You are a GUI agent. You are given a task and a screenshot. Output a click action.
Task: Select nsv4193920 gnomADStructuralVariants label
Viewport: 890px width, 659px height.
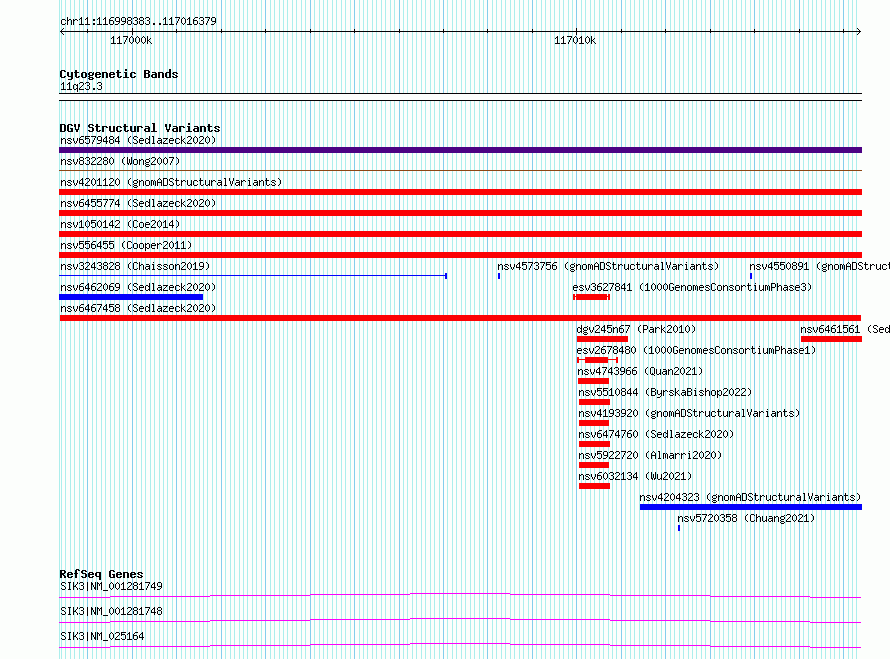[689, 413]
